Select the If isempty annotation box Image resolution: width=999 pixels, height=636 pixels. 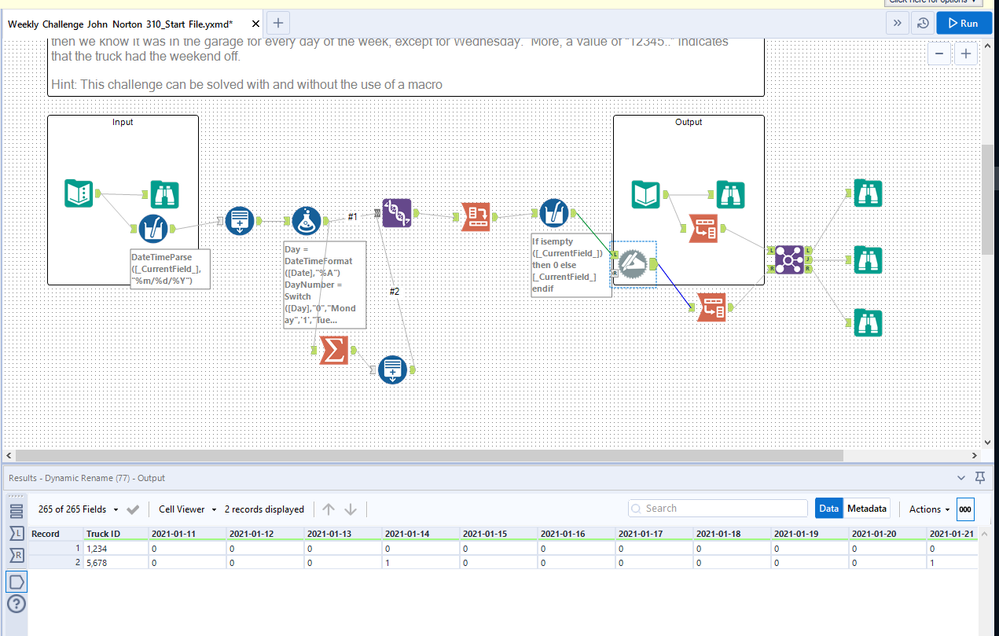571,265
